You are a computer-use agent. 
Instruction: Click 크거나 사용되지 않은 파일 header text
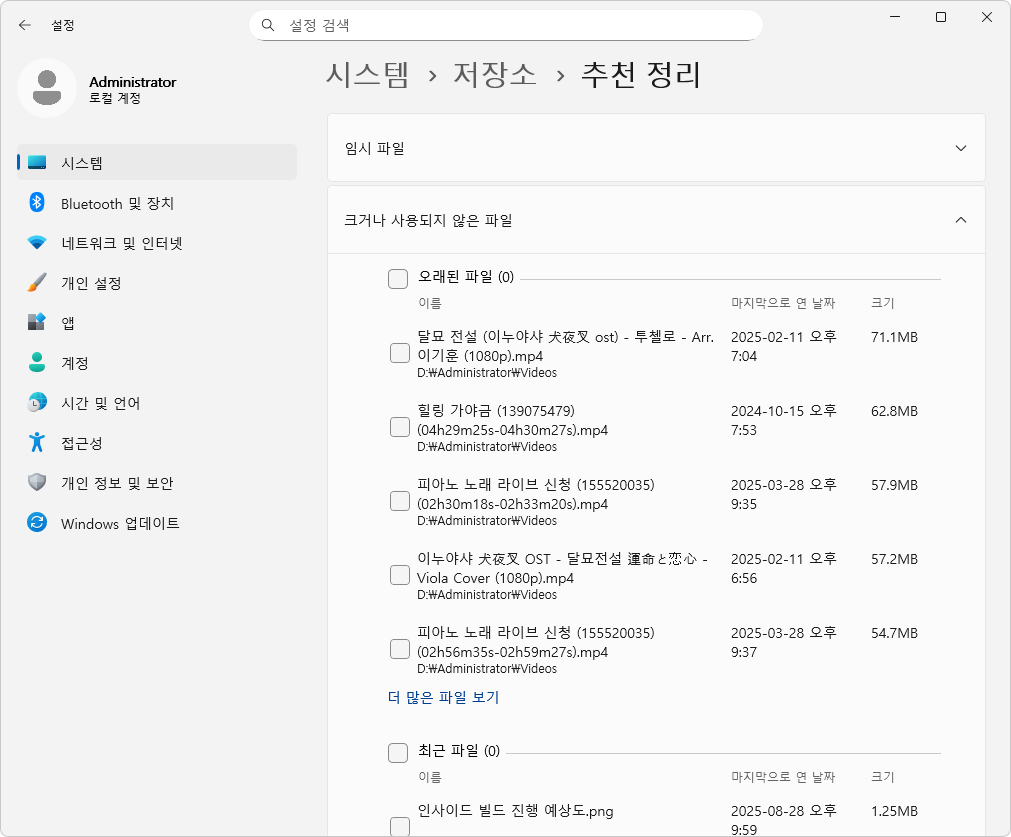coord(428,220)
